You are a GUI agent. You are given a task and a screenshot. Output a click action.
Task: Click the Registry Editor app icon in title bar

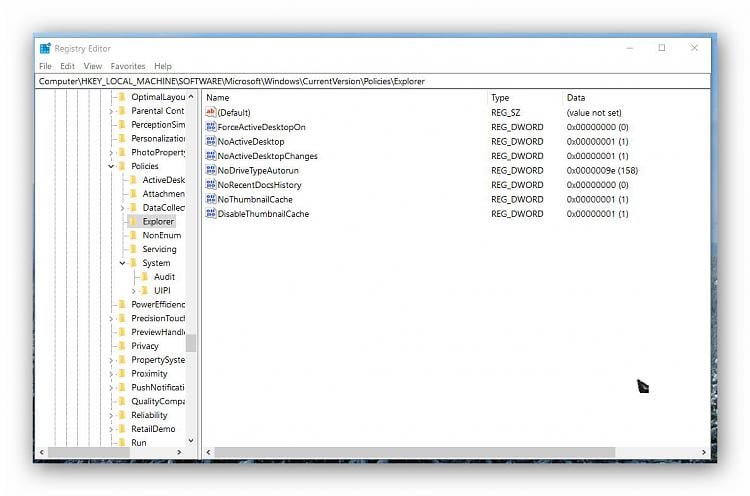coord(45,48)
